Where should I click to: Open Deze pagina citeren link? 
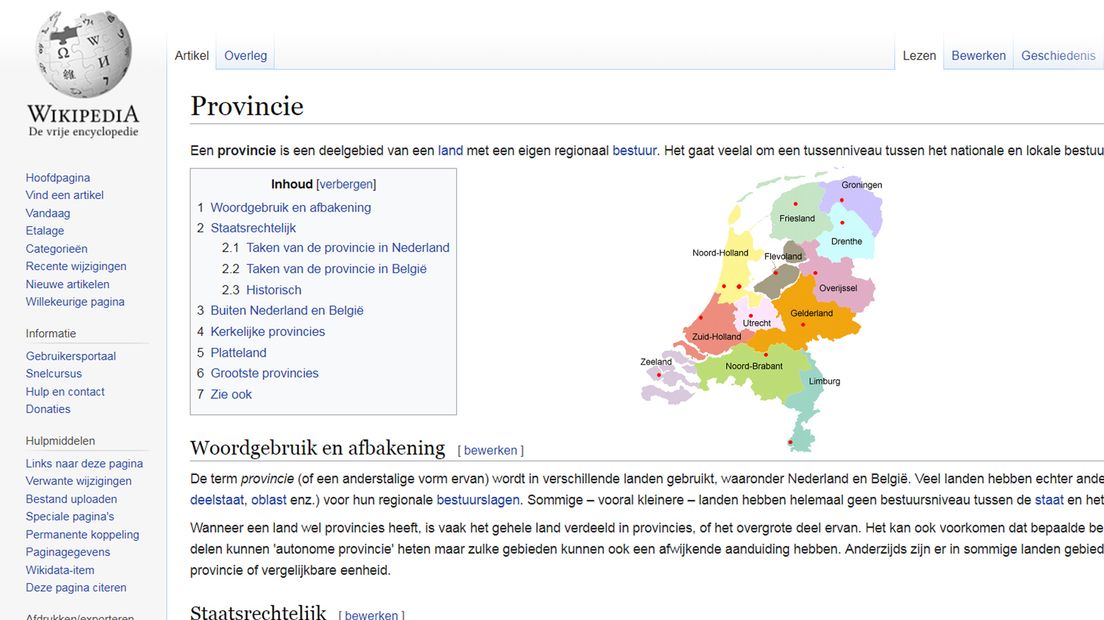pyautogui.click(x=76, y=588)
